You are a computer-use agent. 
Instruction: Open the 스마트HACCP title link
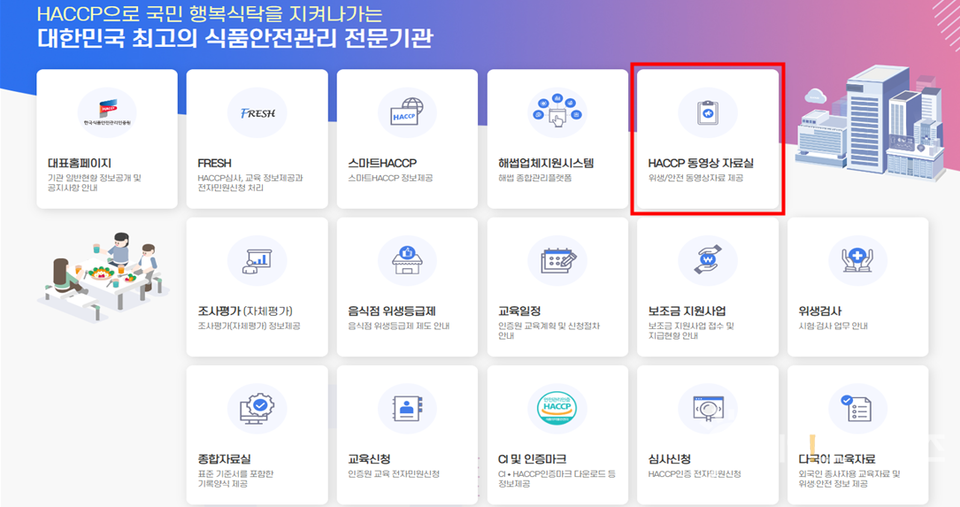click(x=382, y=163)
